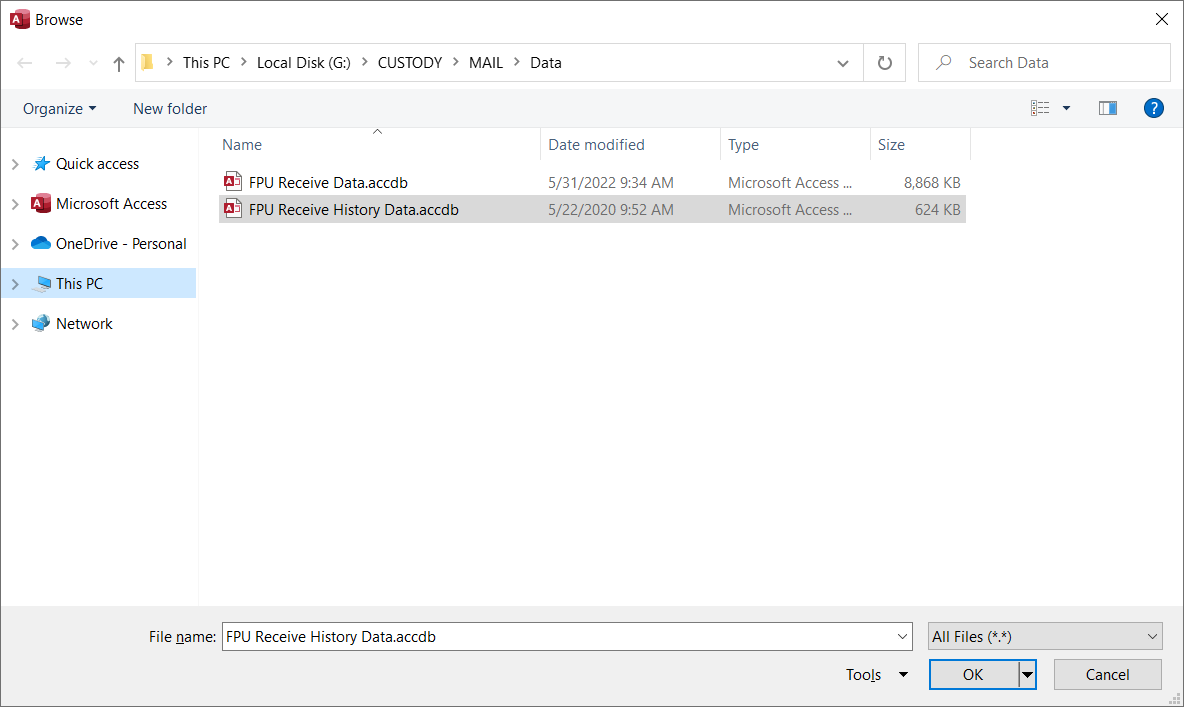
Task: Expand the Network tree node
Action: (15, 324)
